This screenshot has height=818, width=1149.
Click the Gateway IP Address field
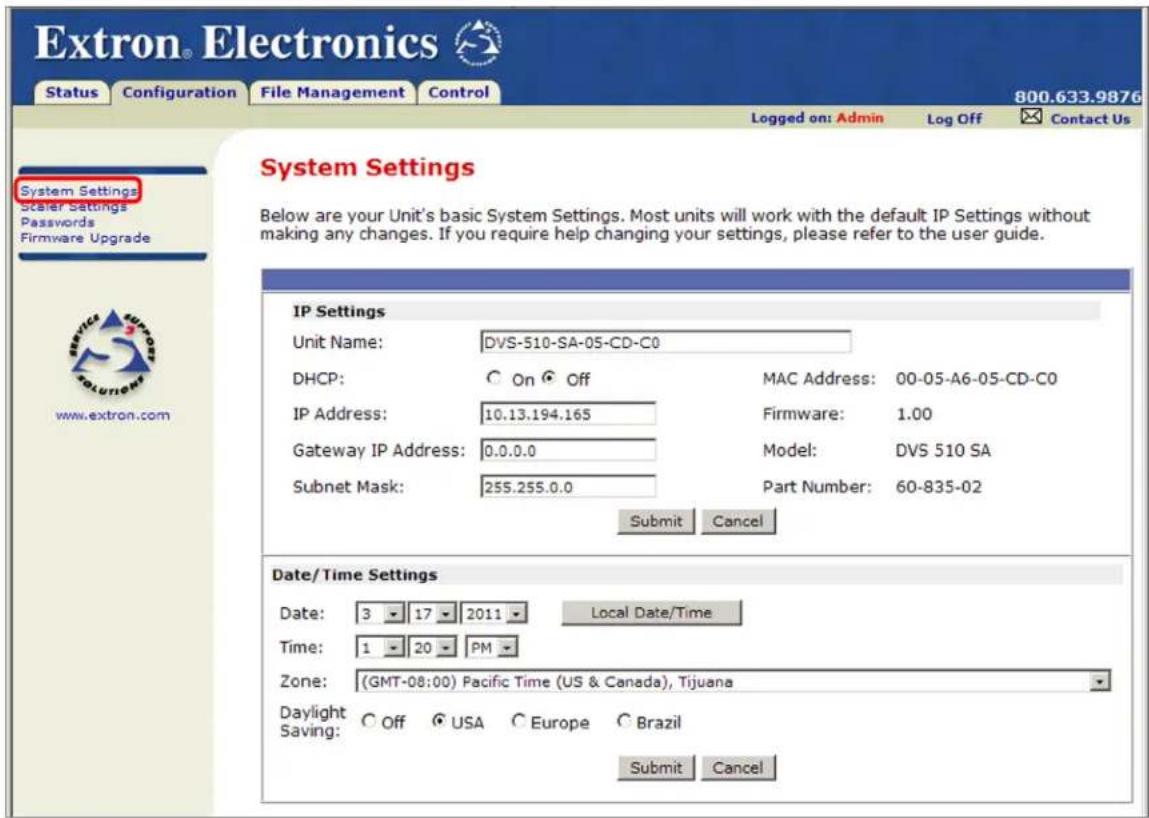point(568,450)
